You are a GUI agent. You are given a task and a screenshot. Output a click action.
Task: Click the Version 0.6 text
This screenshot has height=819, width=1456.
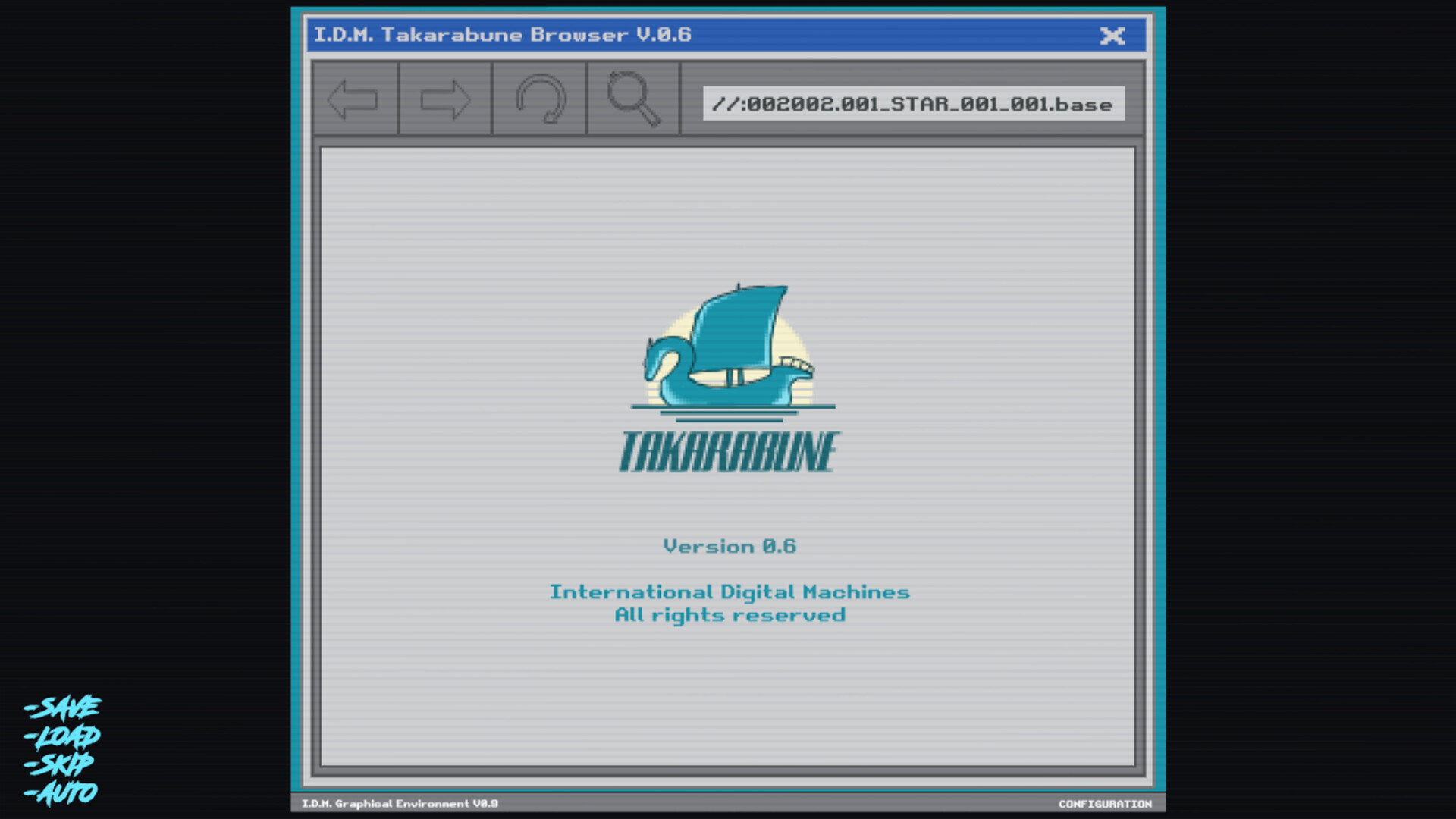point(730,546)
